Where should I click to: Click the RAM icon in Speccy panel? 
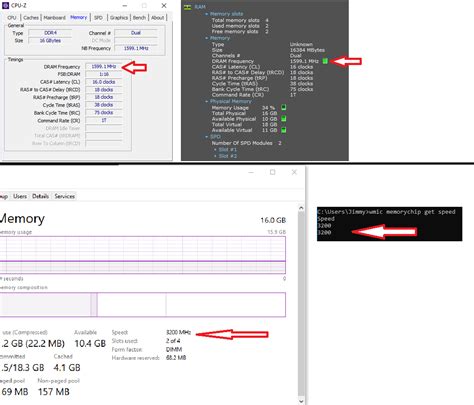188,7
